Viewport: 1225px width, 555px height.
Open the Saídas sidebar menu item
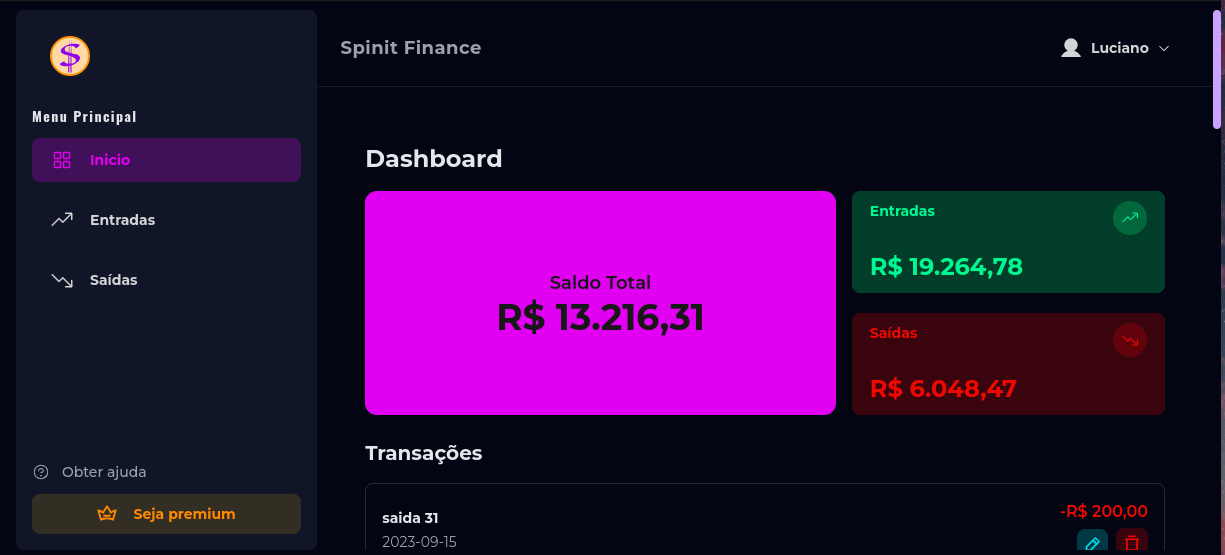pos(113,280)
